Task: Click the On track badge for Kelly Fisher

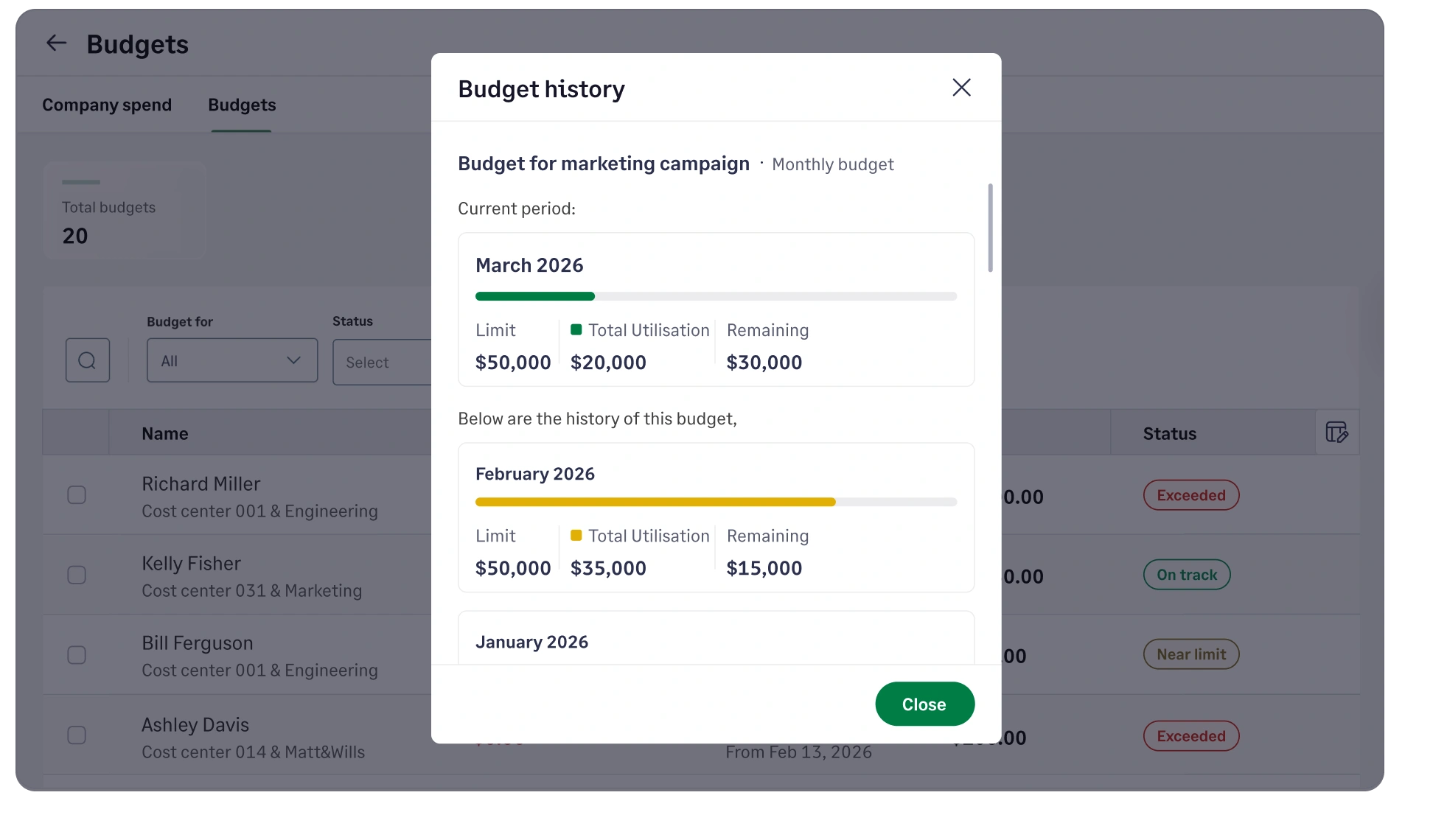Action: 1186,575
